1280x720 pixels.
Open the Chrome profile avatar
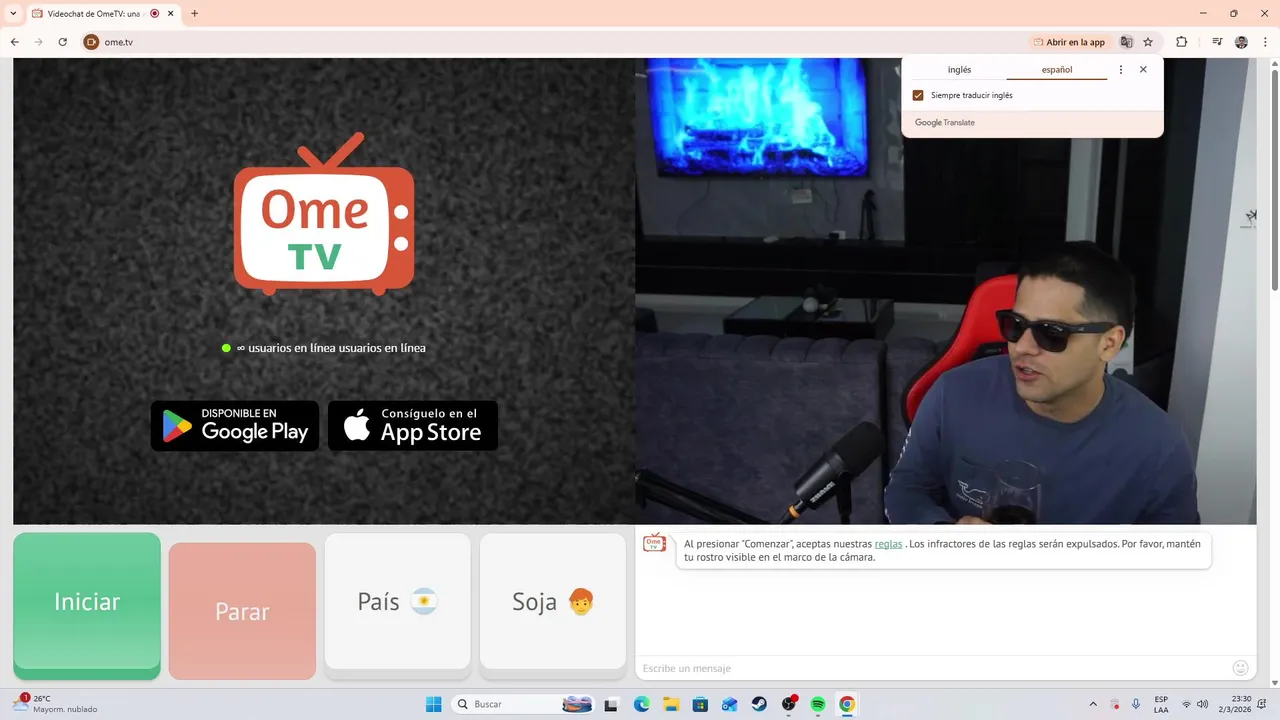pos(1241,42)
